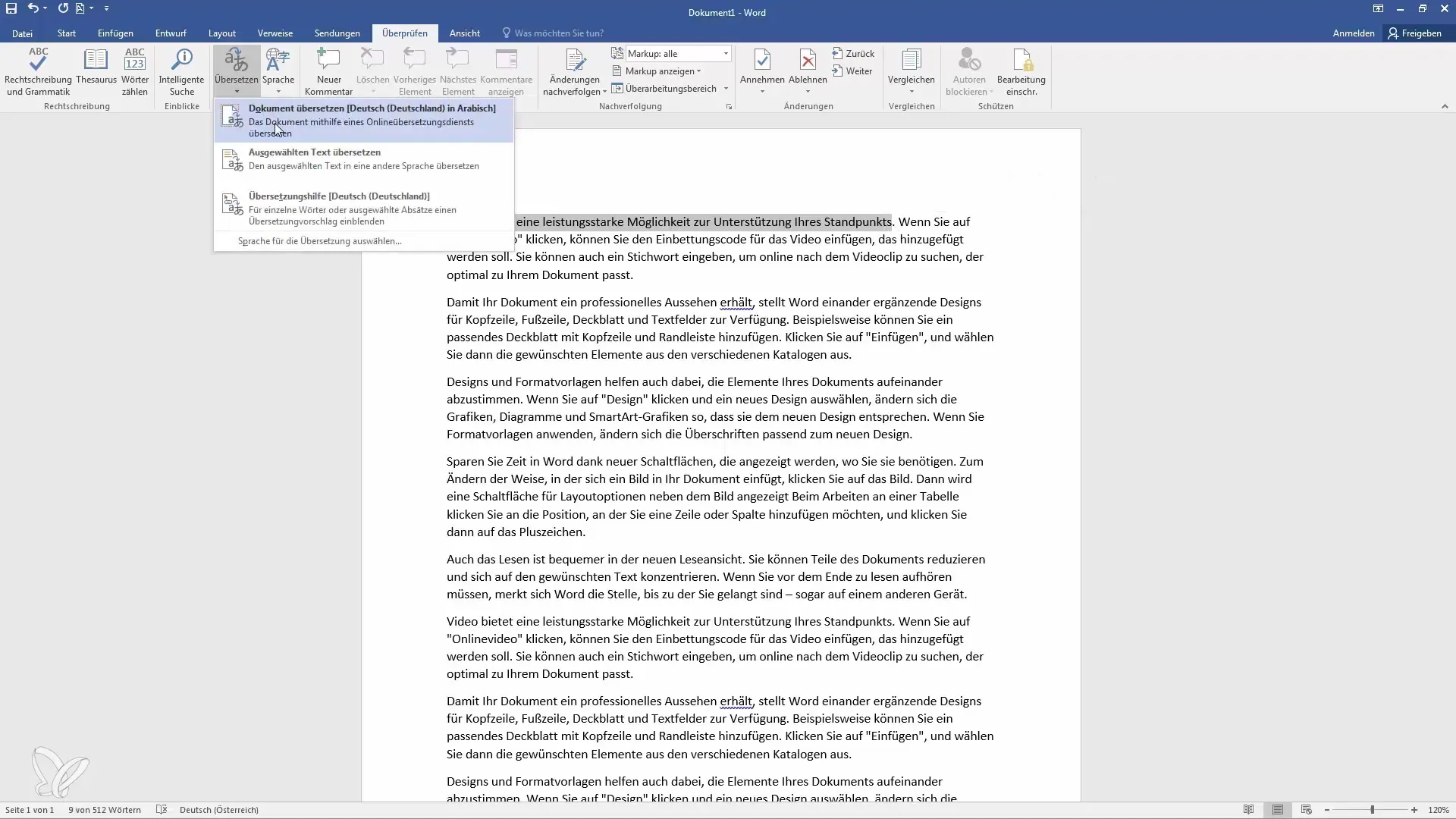1456x819 pixels.
Task: Switch to the Einfügen tab
Action: click(115, 33)
